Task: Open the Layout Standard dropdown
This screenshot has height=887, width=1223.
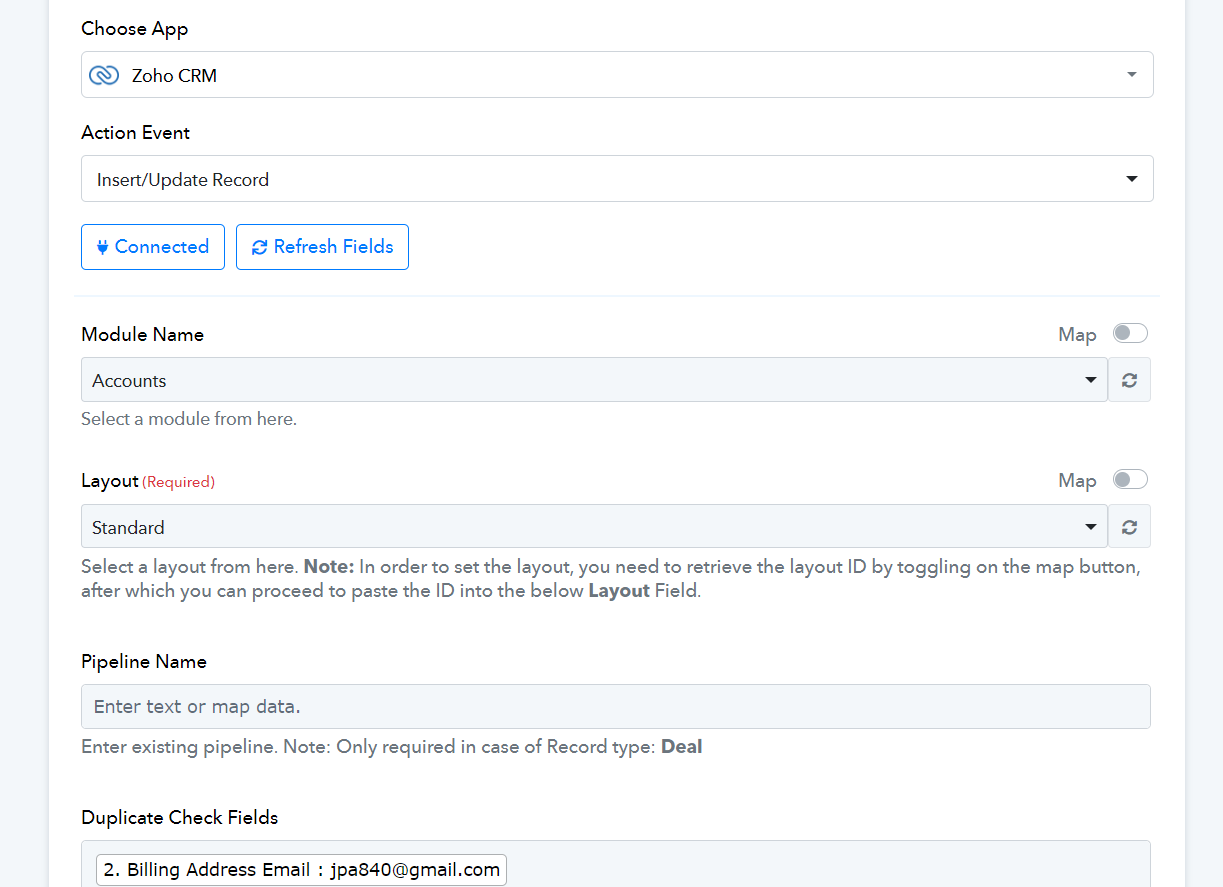Action: [x=594, y=526]
